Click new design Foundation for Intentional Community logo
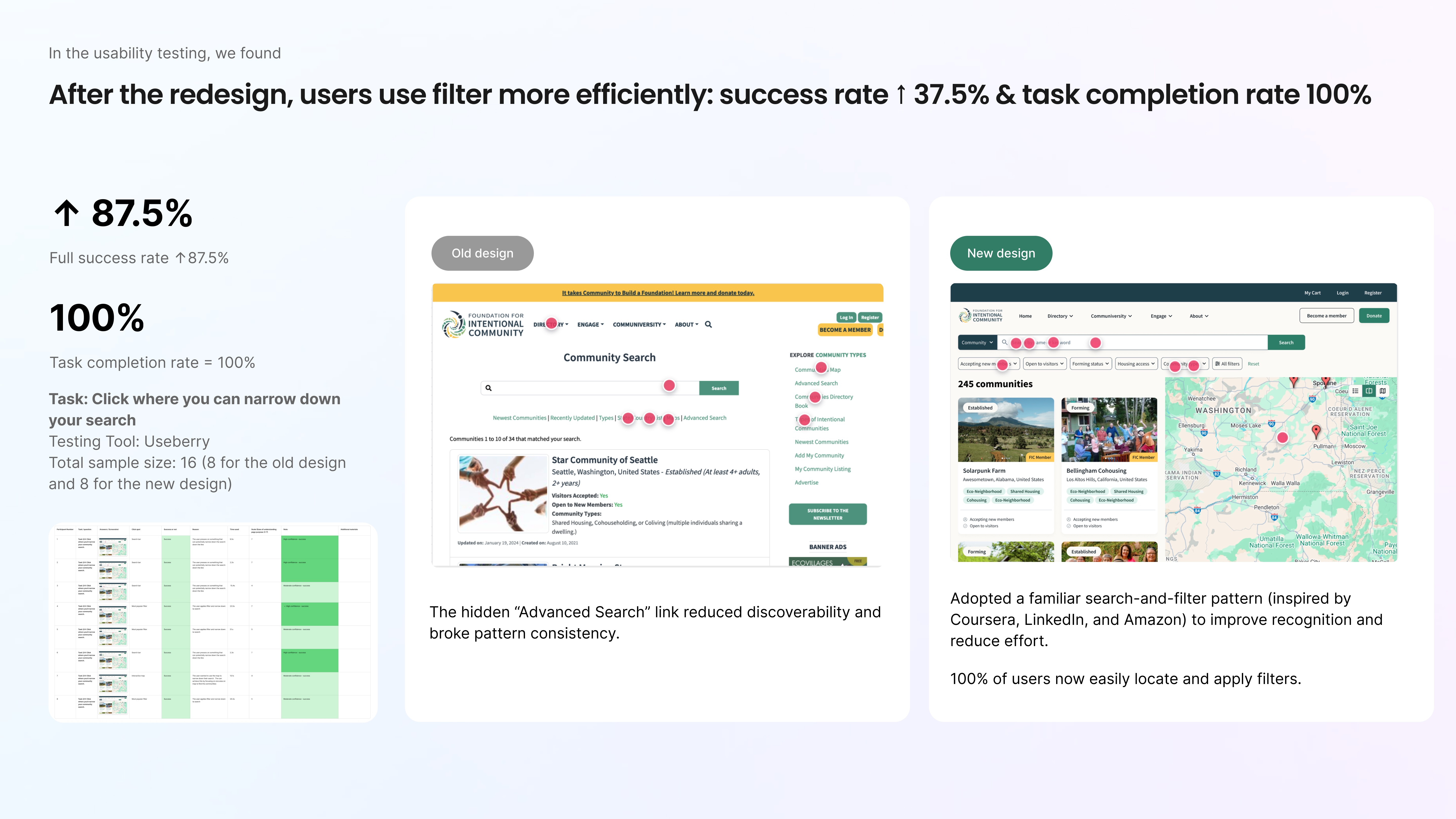The height and width of the screenshot is (819, 1456). [981, 316]
